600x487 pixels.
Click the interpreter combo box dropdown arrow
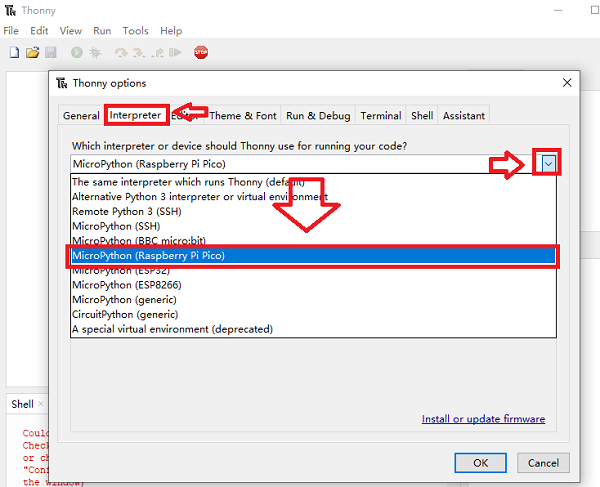(x=548, y=164)
